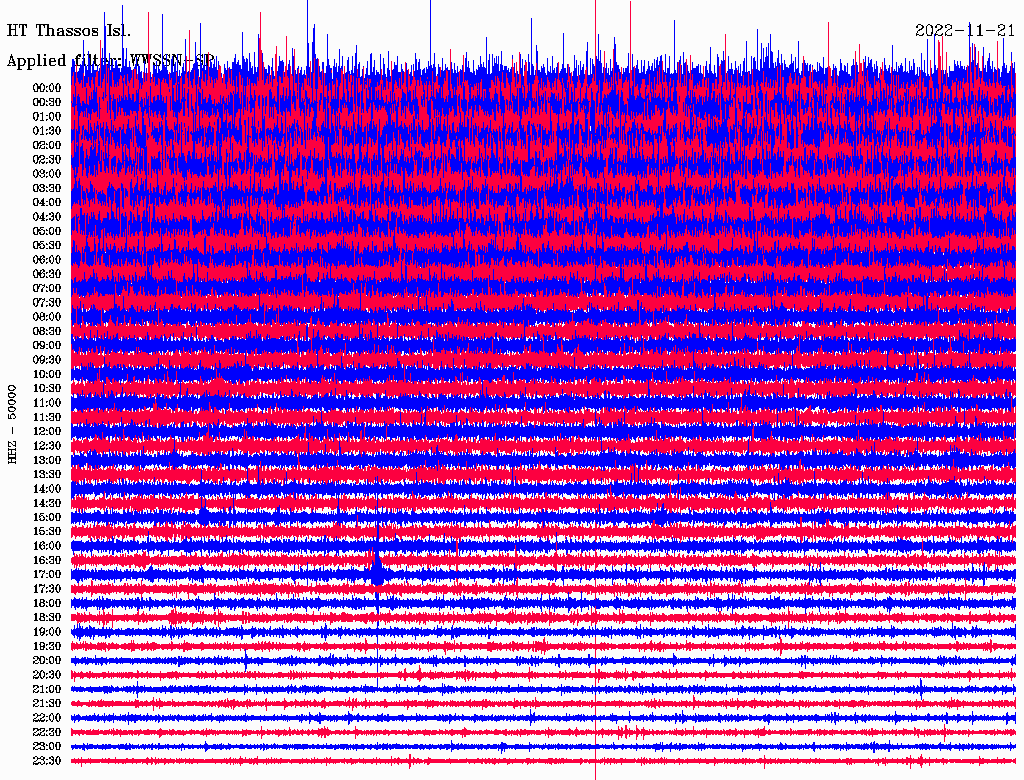Select the 17:00 time label
Screen dimensions: 1024x780
pos(47,575)
